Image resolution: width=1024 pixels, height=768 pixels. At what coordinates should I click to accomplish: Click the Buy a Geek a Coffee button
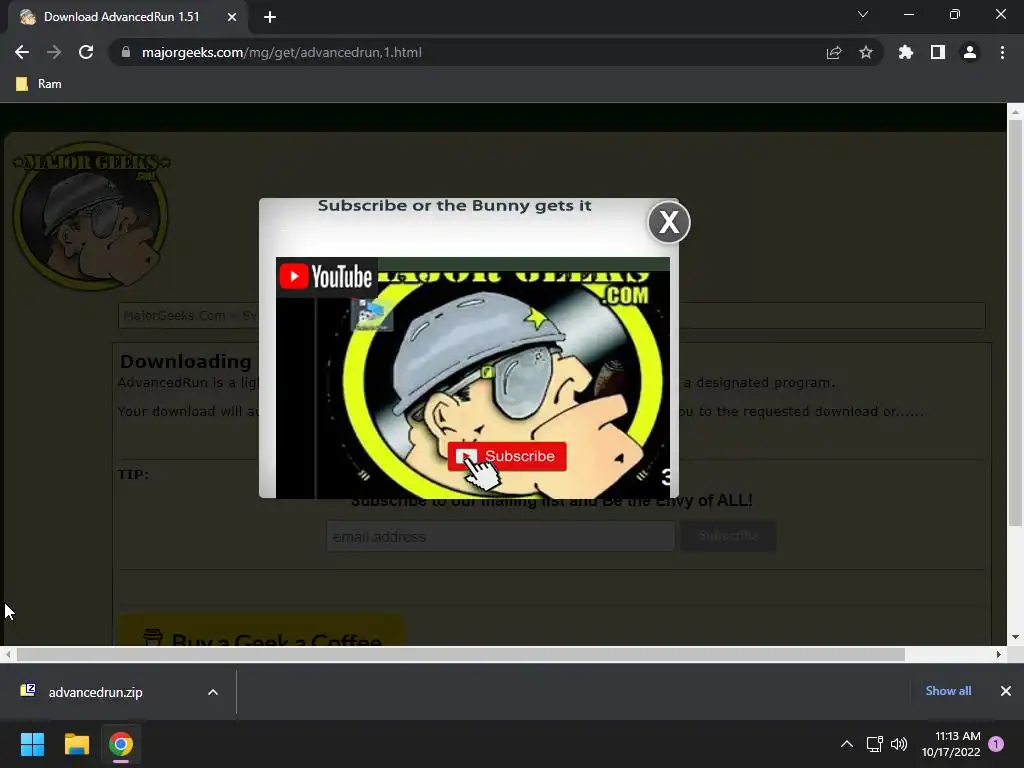(x=261, y=631)
